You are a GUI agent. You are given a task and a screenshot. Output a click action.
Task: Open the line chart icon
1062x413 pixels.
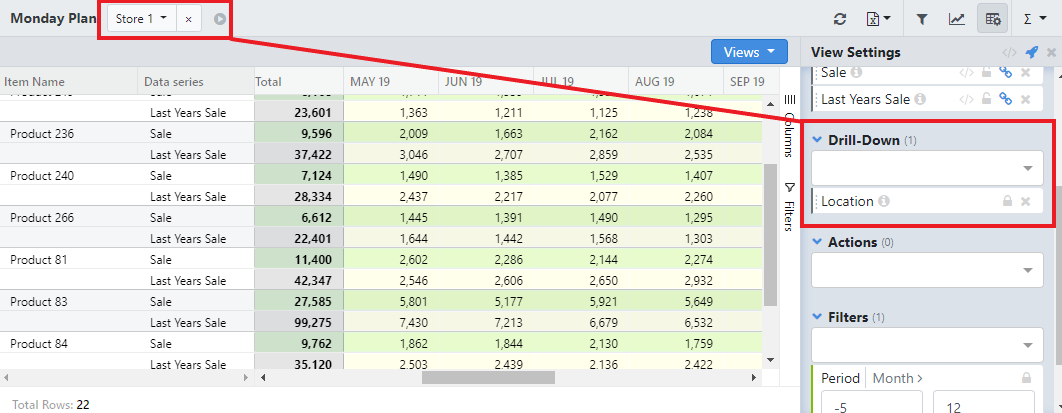[957, 19]
